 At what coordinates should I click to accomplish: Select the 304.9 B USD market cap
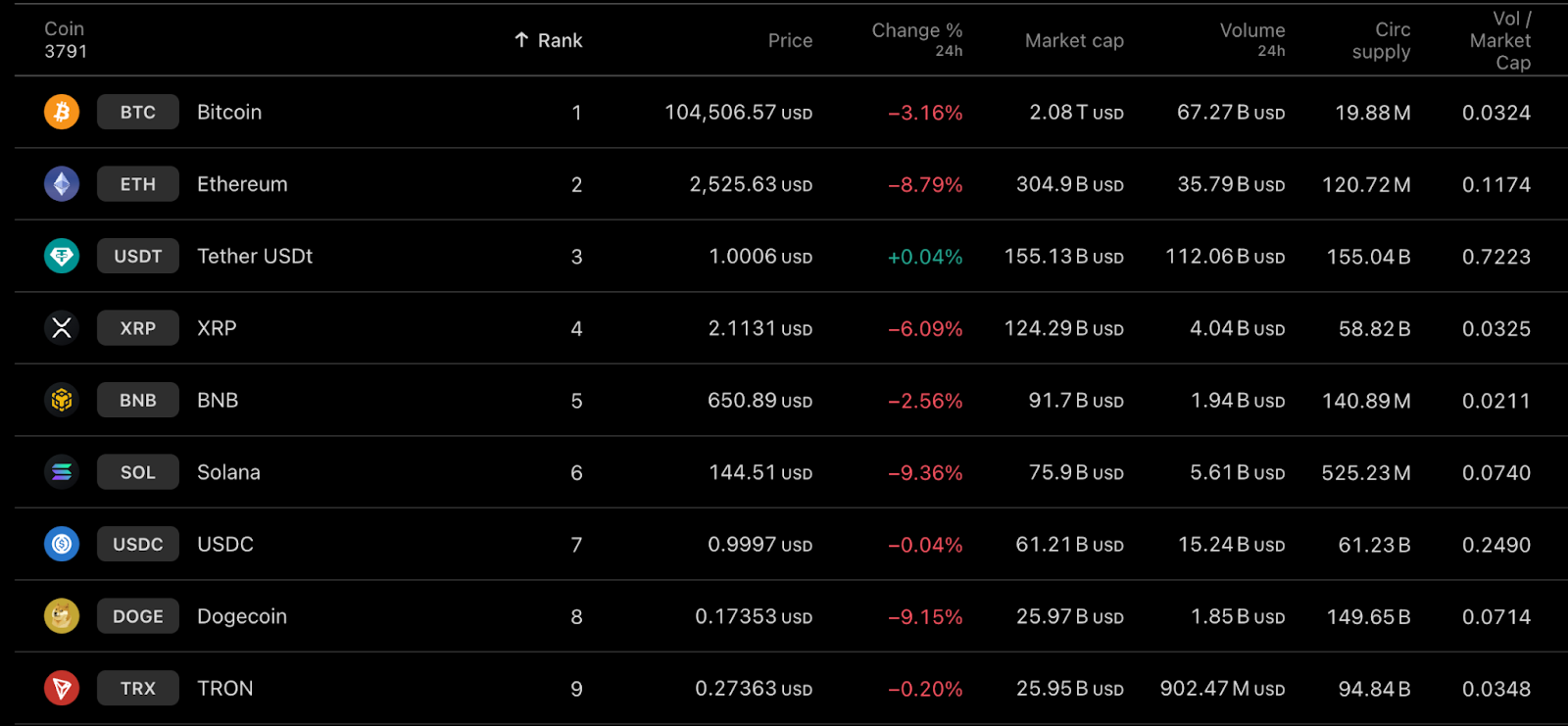[1070, 184]
